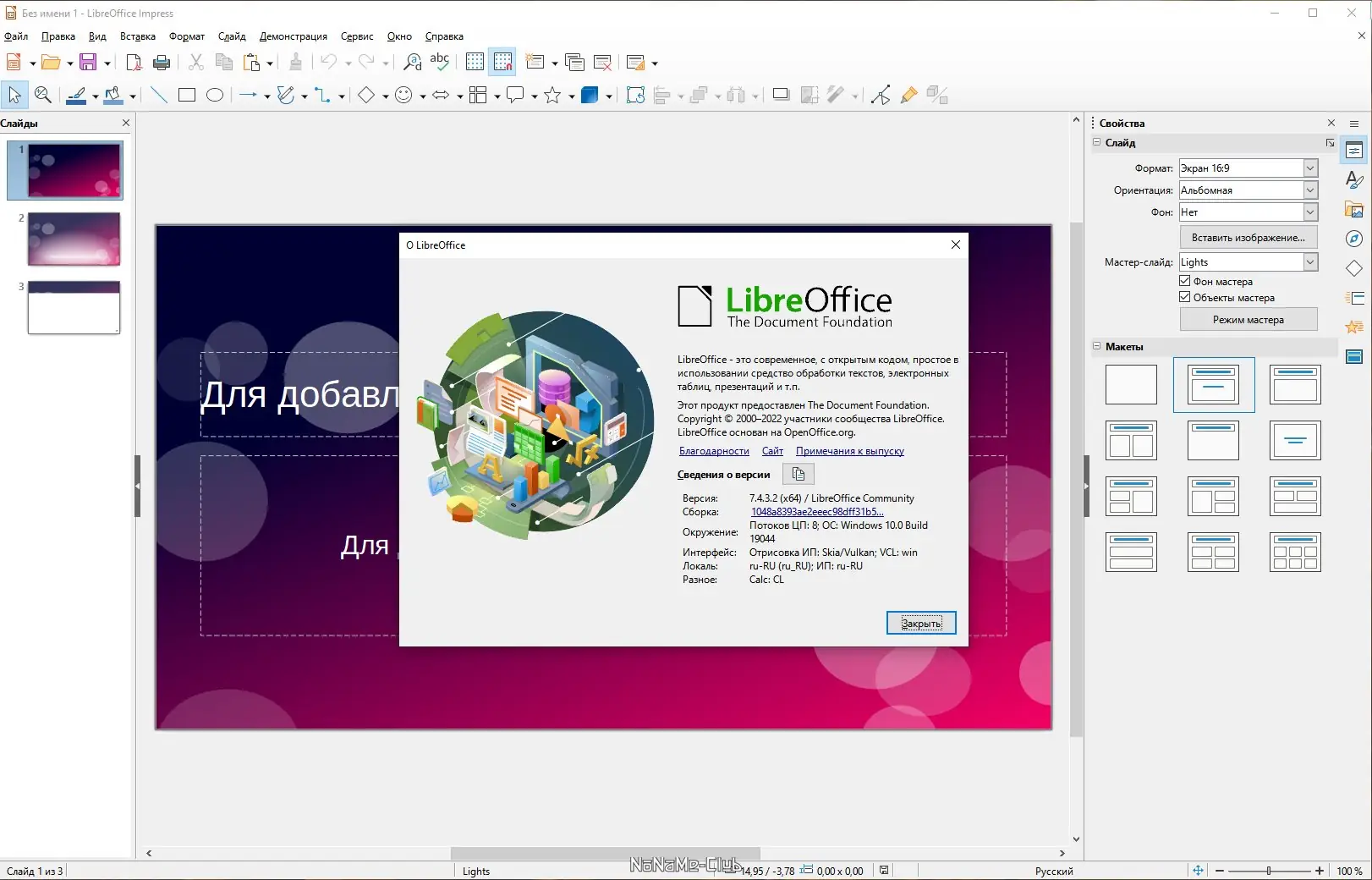Viewport: 1372px width, 880px height.
Task: Click the Save document icon
Action: tap(88, 62)
